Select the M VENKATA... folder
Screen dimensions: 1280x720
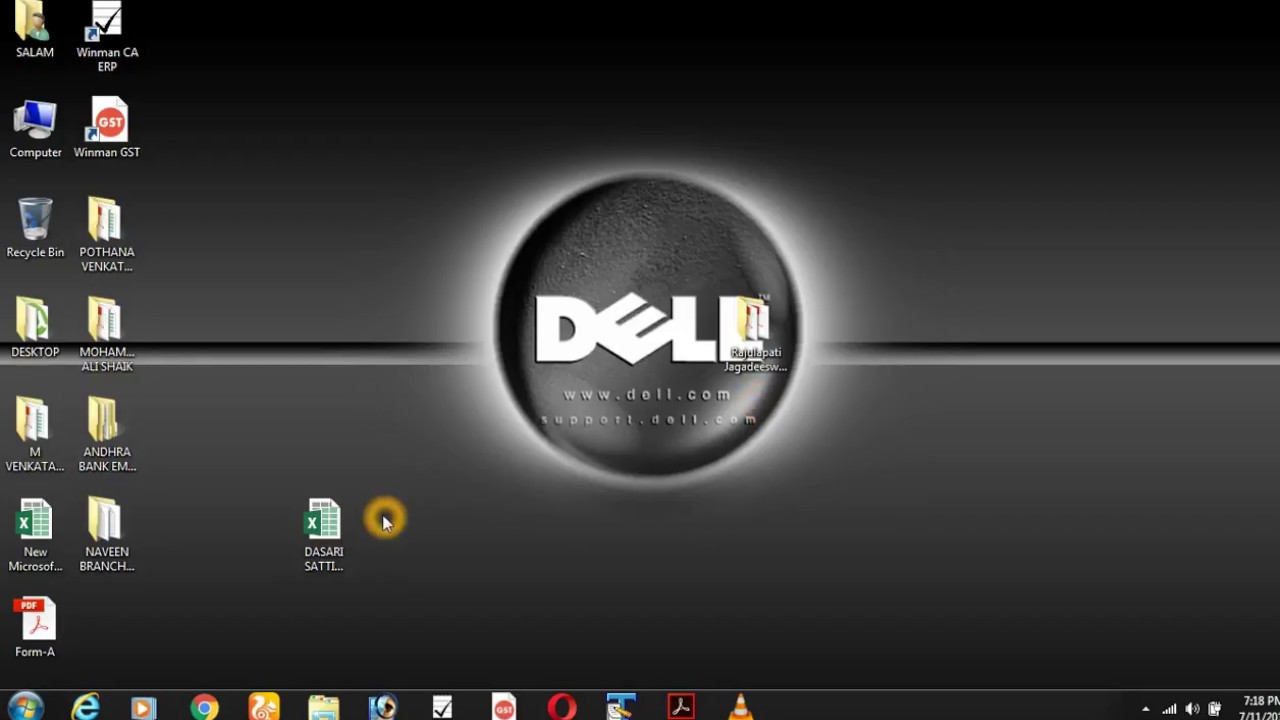[x=35, y=436]
